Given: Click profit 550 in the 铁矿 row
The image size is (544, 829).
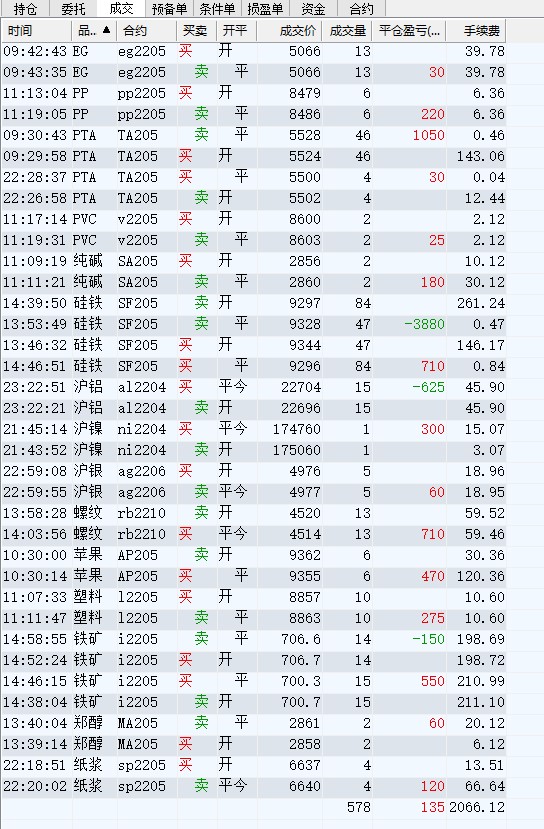Looking at the screenshot, I should tap(432, 681).
